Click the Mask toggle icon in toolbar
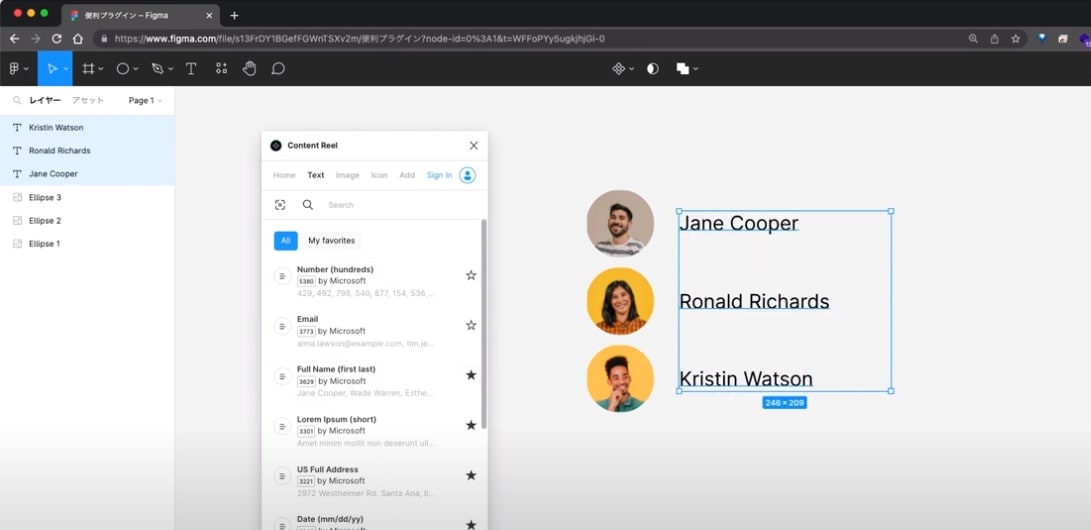 click(653, 68)
